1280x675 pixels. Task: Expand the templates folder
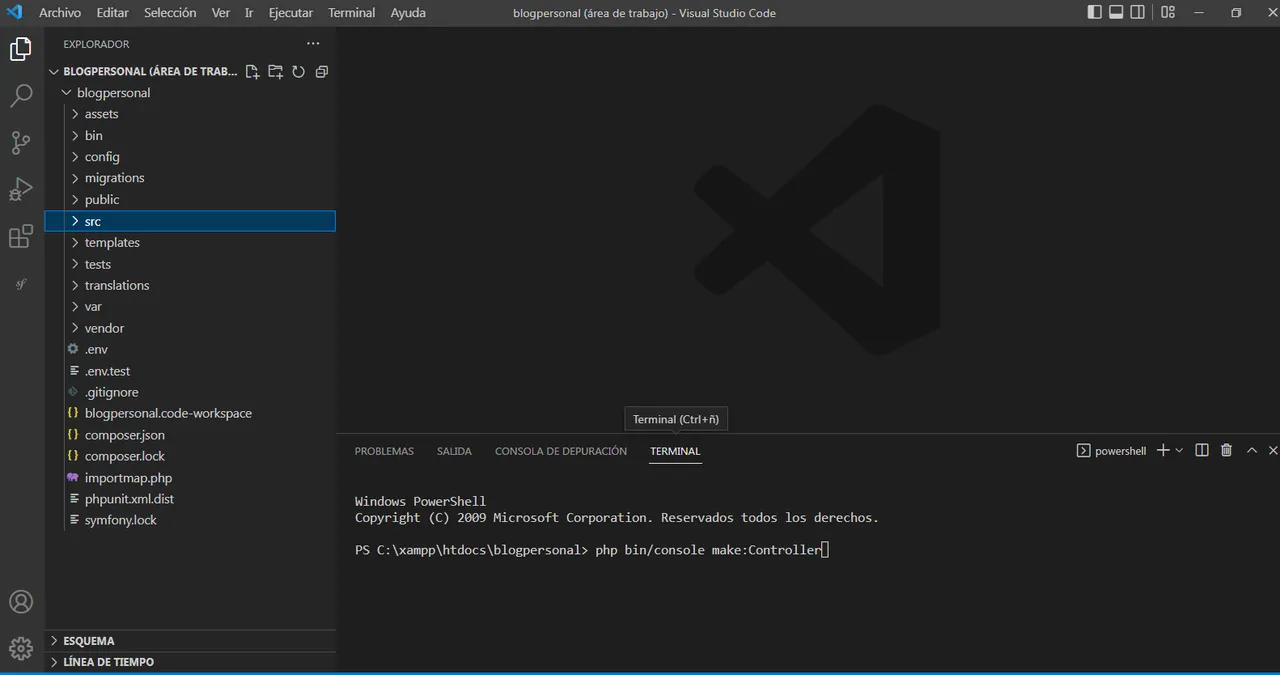coord(75,243)
